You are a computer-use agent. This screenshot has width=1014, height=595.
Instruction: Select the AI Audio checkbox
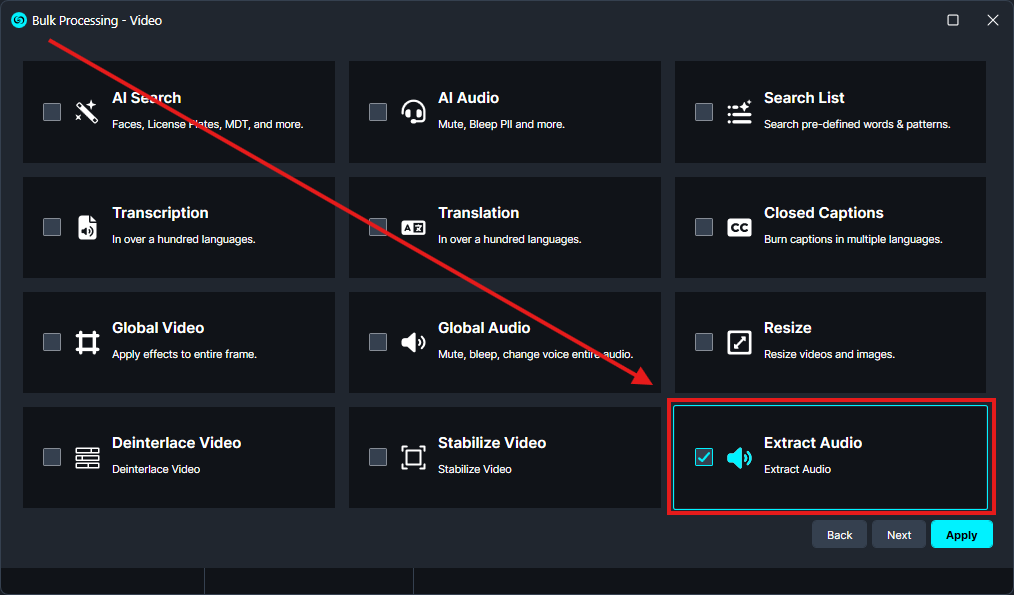click(378, 112)
